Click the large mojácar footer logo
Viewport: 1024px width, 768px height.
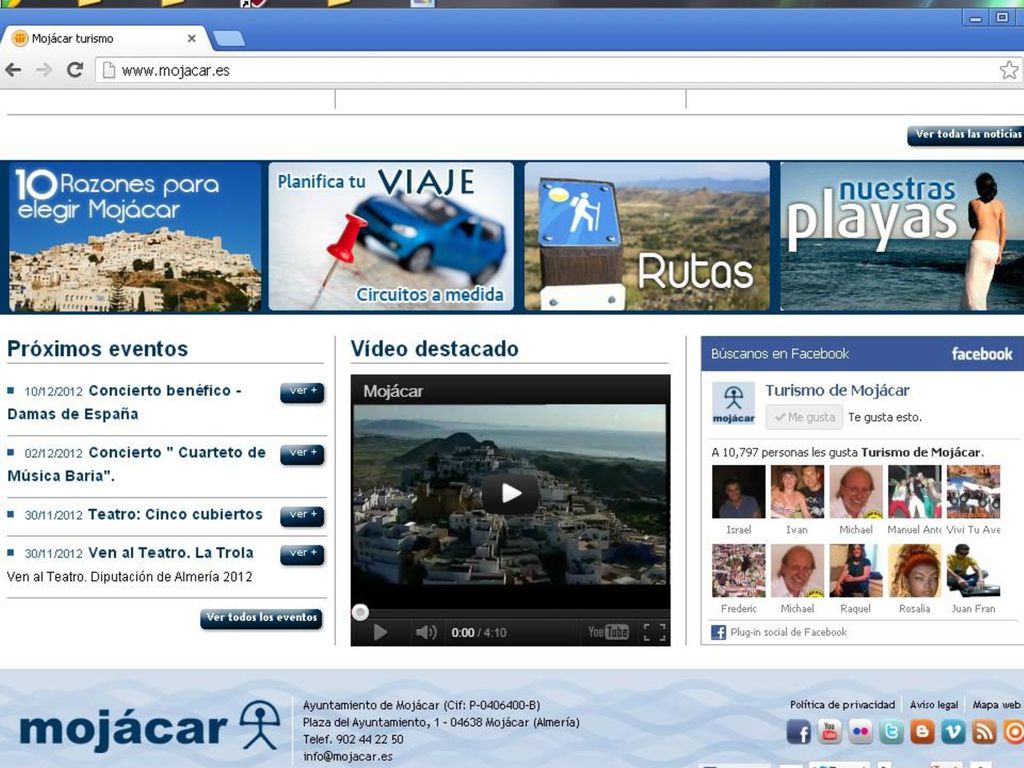[150, 726]
